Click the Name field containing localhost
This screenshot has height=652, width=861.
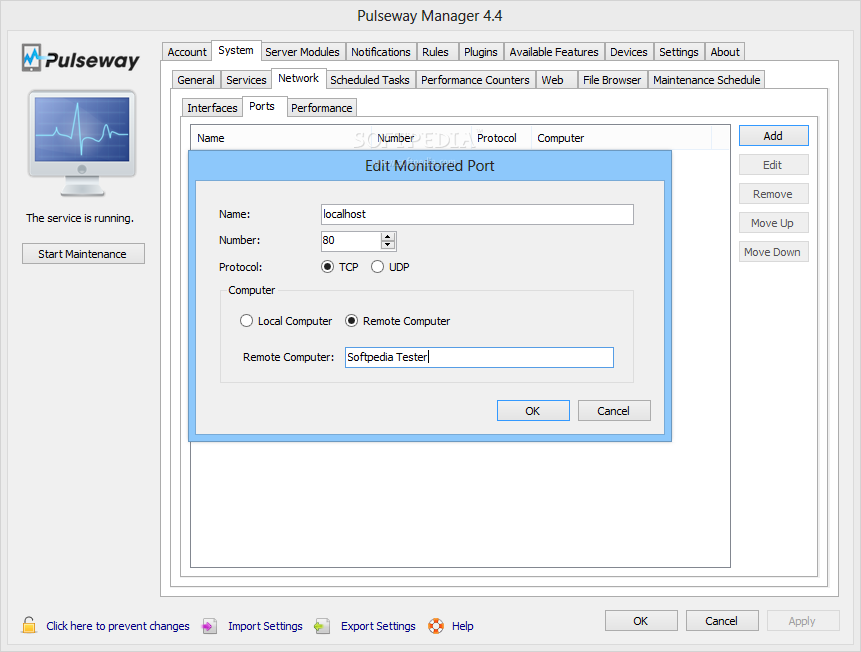coord(477,214)
